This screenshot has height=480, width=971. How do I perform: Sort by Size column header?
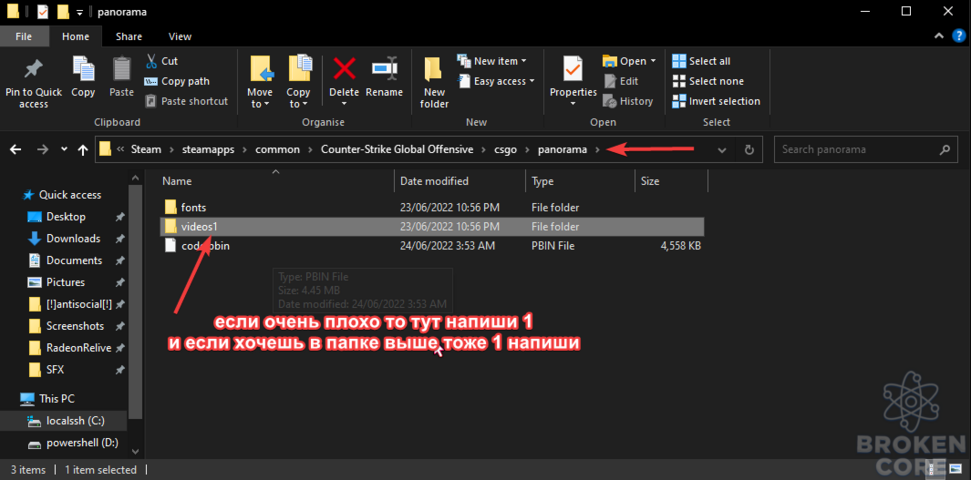point(671,181)
